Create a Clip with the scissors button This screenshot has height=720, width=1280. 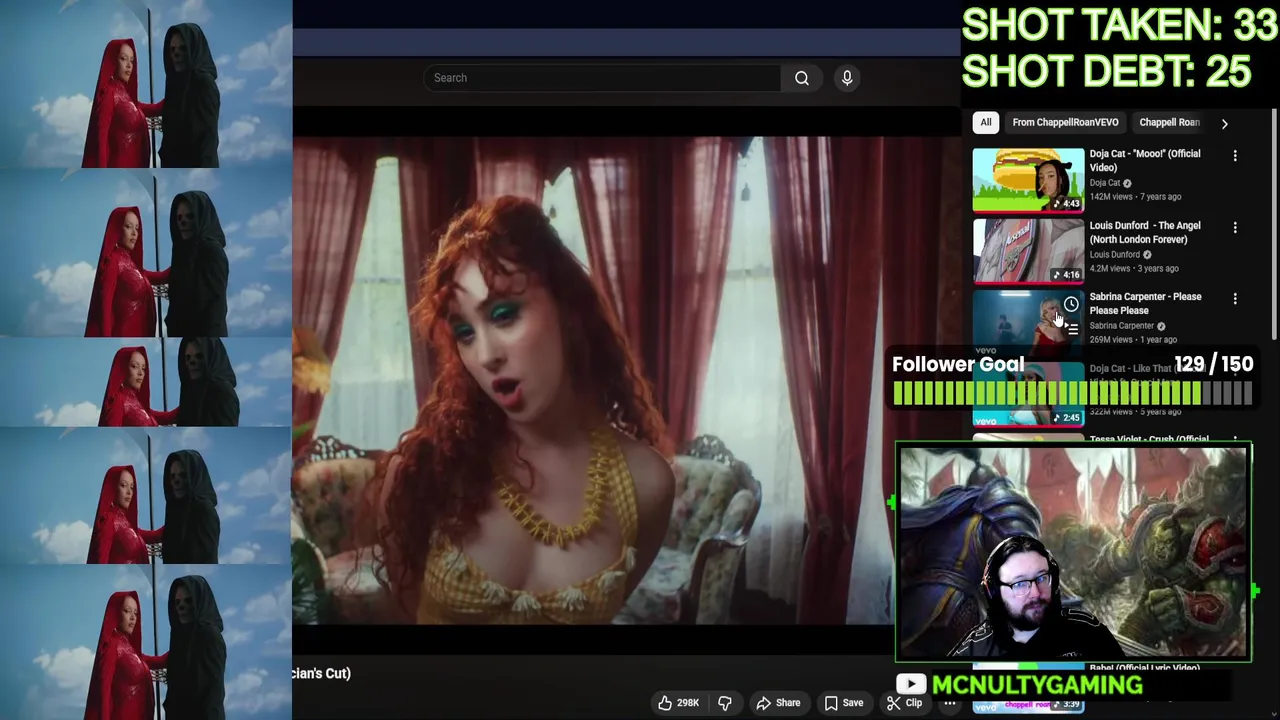click(904, 703)
